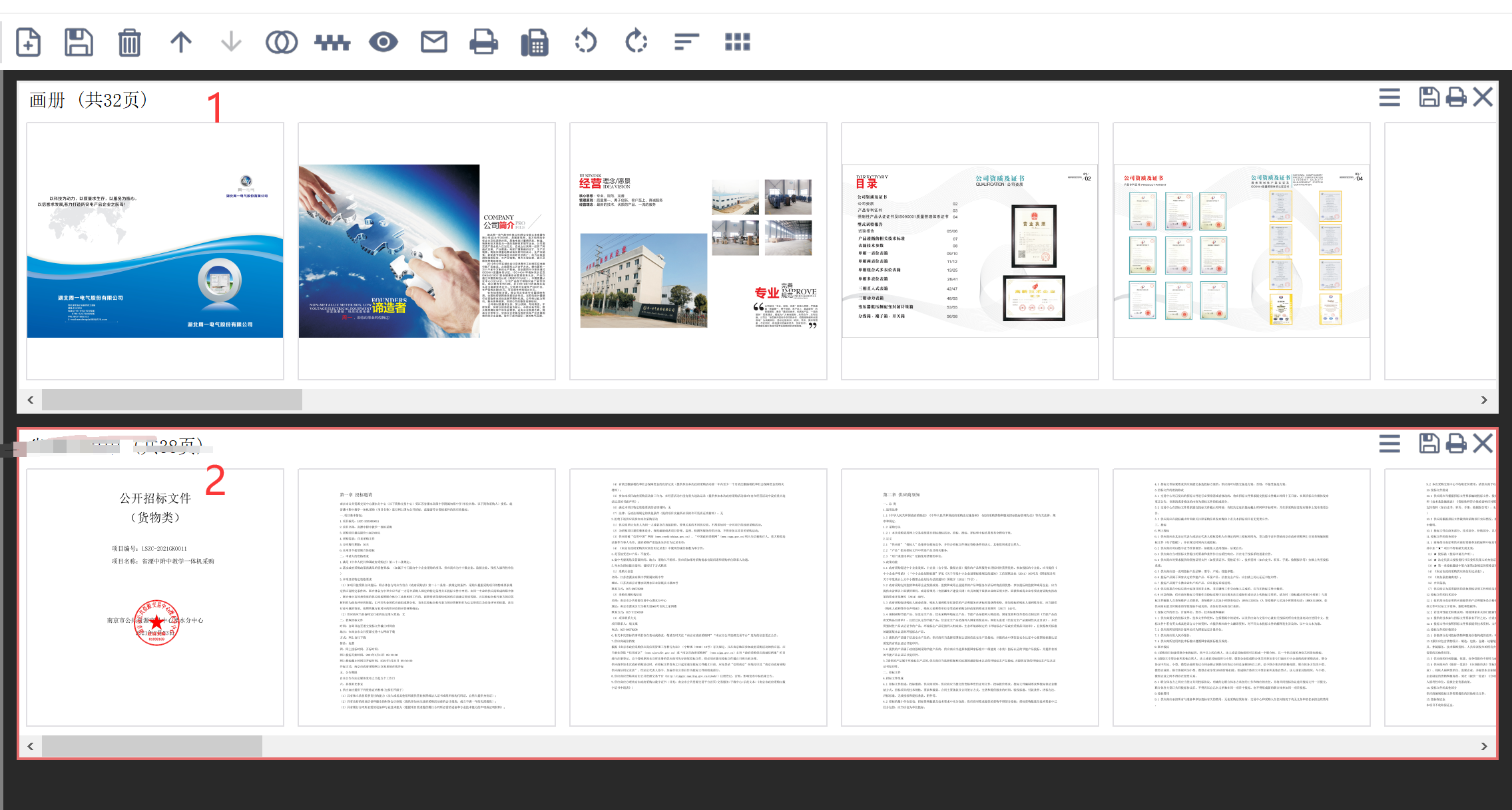Print the second document from its panel
1512x810 pixels.
(1456, 444)
